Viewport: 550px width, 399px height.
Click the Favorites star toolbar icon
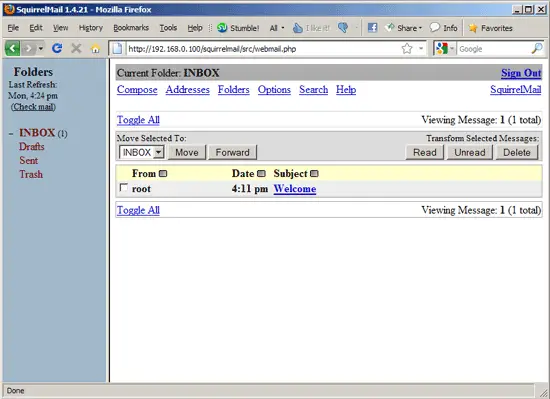(473, 28)
